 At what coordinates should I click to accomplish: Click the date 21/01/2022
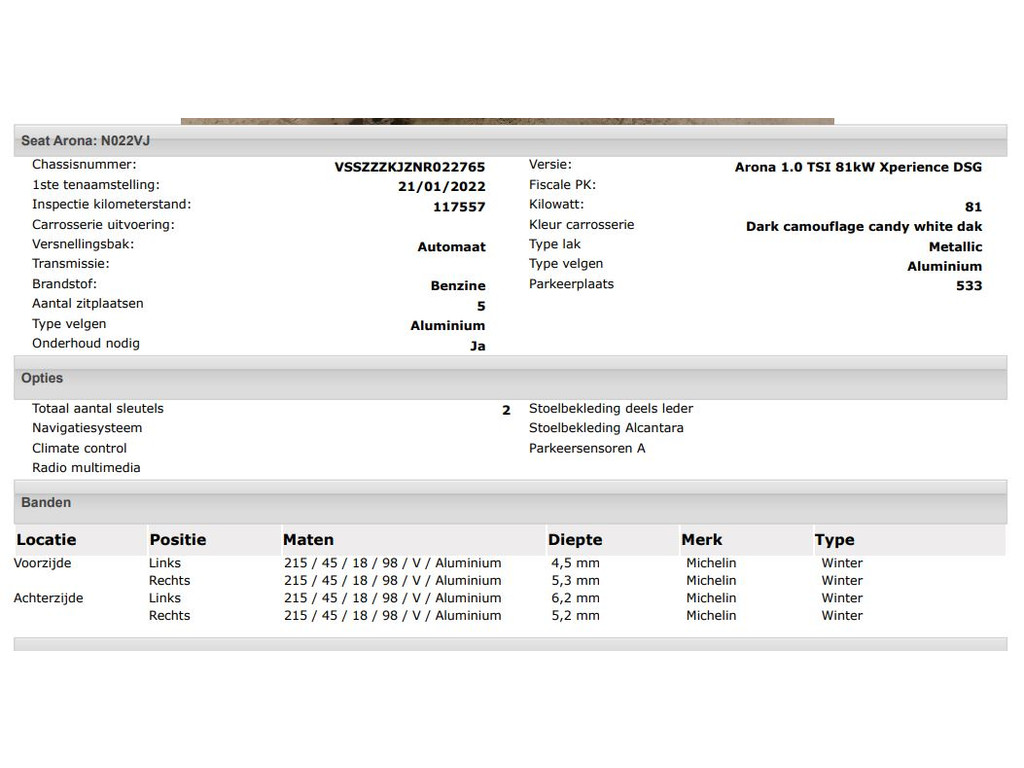441,187
